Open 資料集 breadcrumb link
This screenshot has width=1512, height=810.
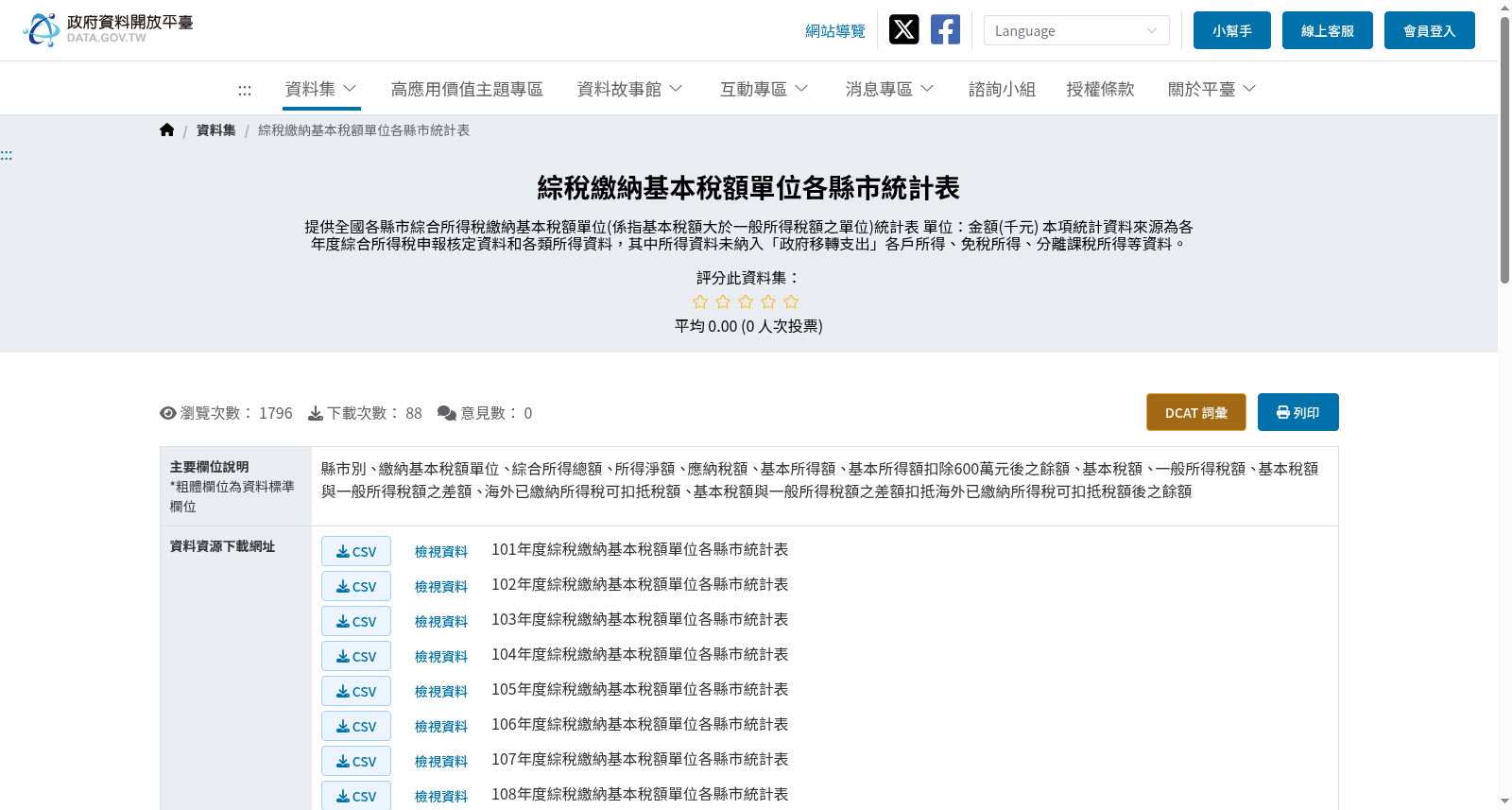click(x=216, y=130)
